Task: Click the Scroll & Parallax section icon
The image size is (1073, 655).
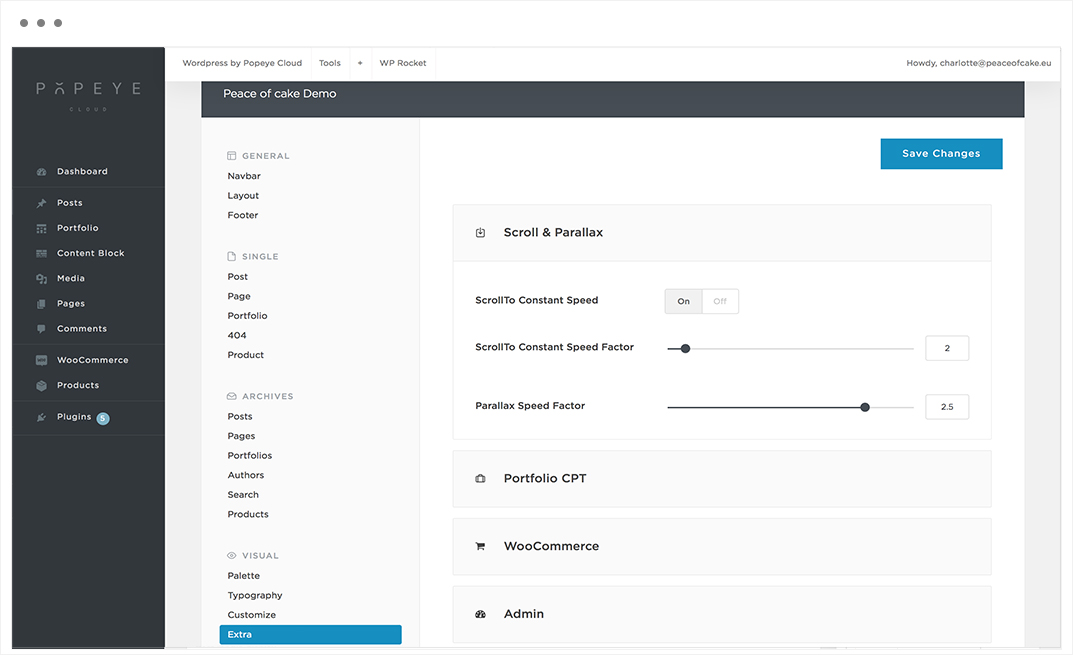Action: coord(480,233)
